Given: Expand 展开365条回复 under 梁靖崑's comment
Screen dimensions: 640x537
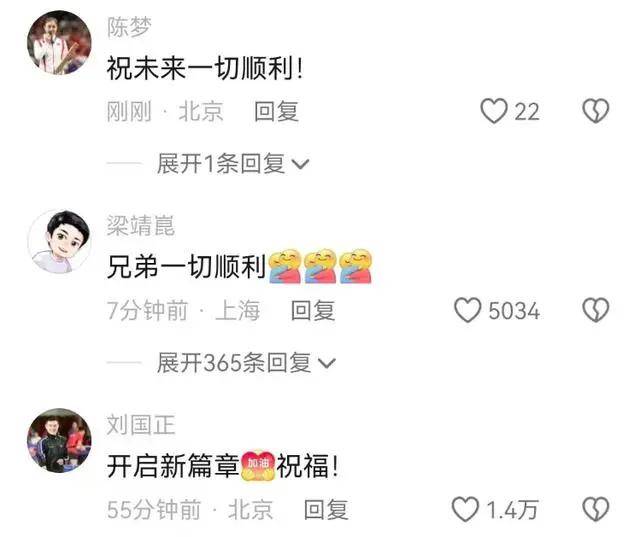Looking at the screenshot, I should tap(246, 363).
